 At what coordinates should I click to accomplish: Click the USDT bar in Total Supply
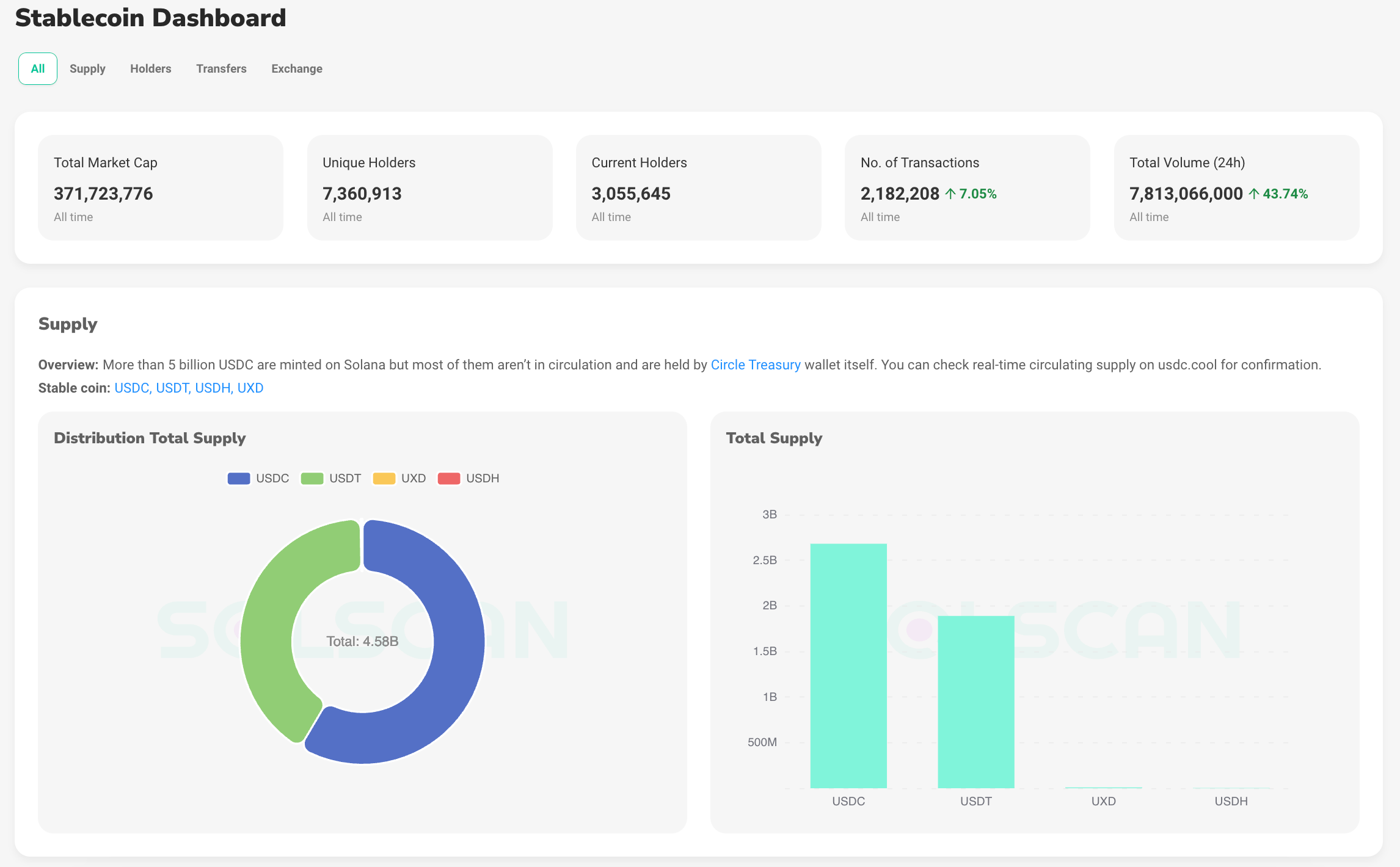976,702
